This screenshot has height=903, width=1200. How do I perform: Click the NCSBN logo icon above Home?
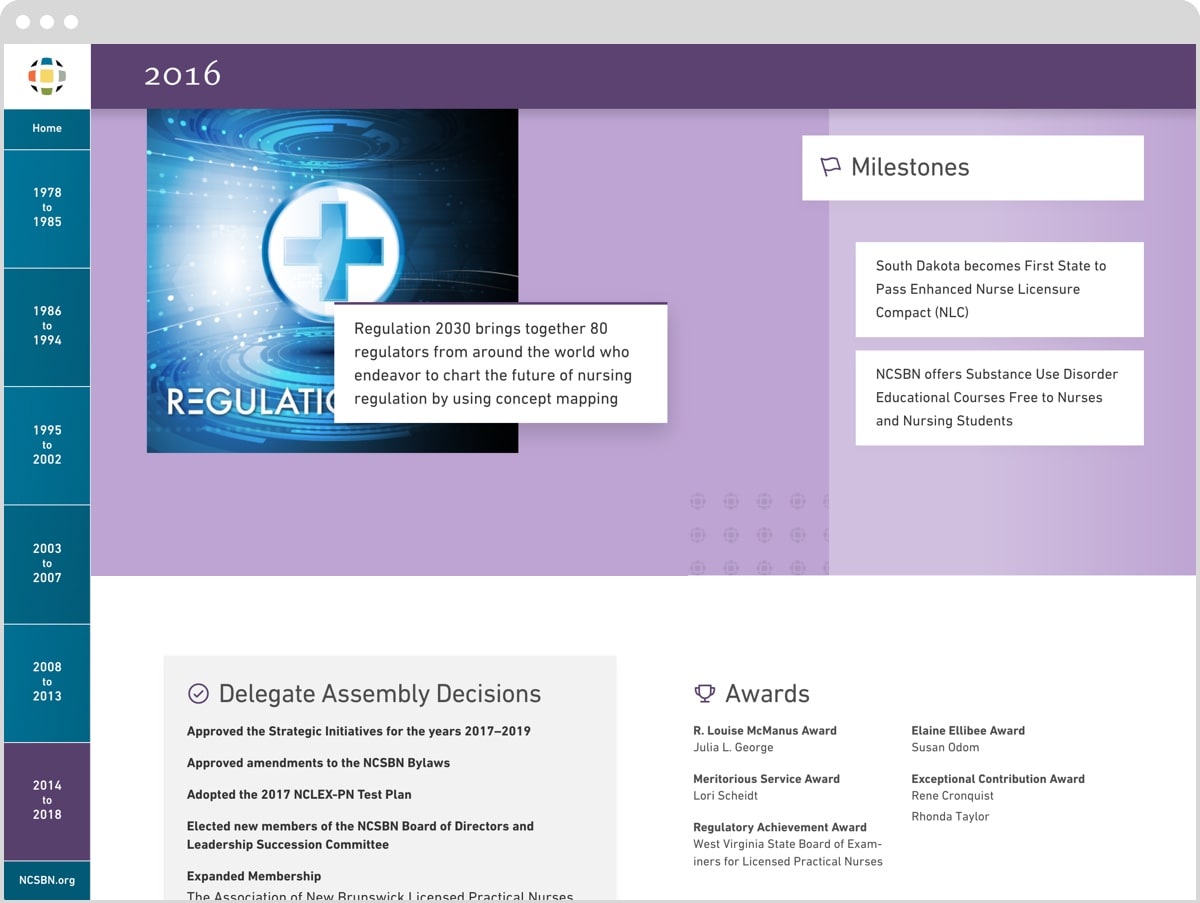(x=47, y=75)
